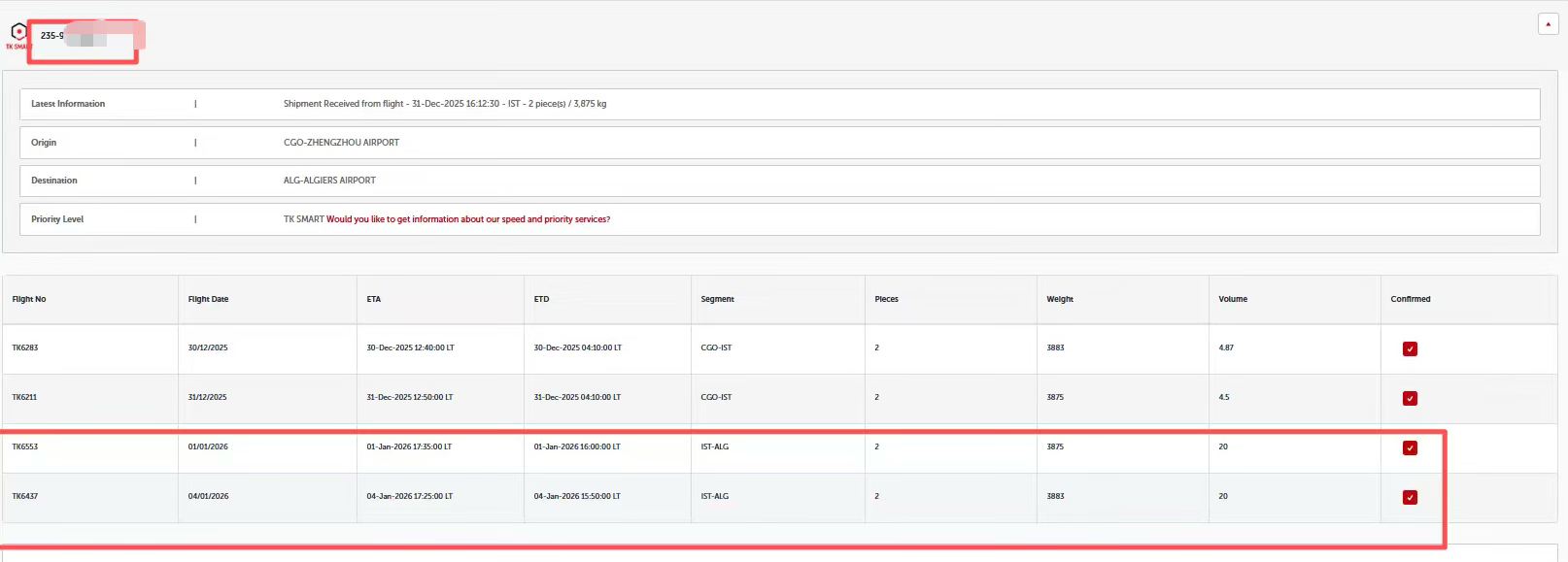Click the CGO-ZHENGZHOU AIRPORT origin value
This screenshot has height=562, width=1568.
point(341,143)
